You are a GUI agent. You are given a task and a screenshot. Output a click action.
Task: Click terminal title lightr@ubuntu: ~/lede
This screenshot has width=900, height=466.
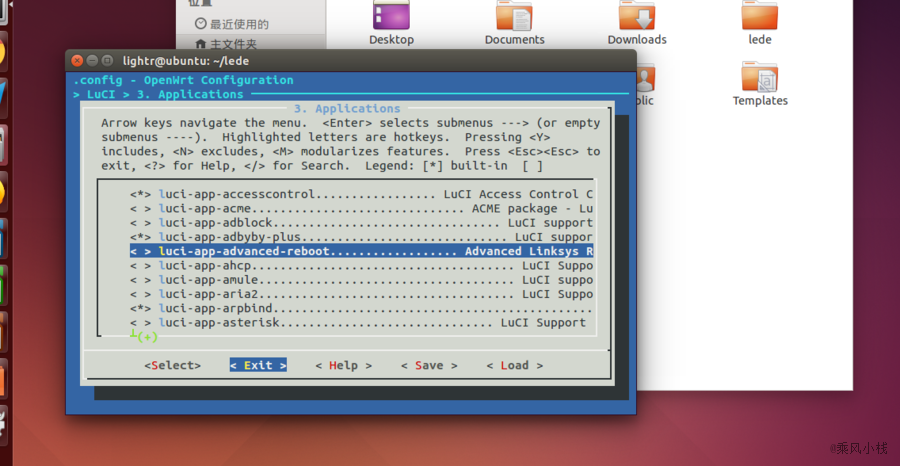186,60
